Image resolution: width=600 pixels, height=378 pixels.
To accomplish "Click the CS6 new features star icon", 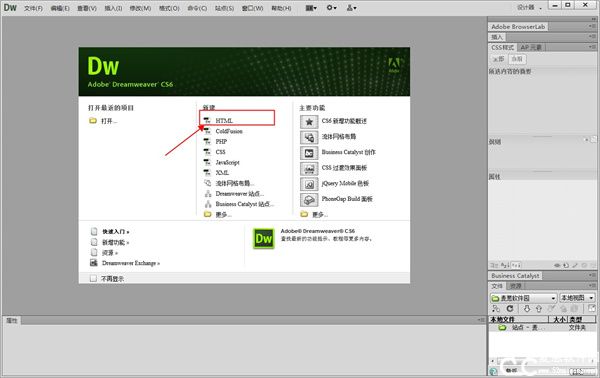I will [309, 122].
